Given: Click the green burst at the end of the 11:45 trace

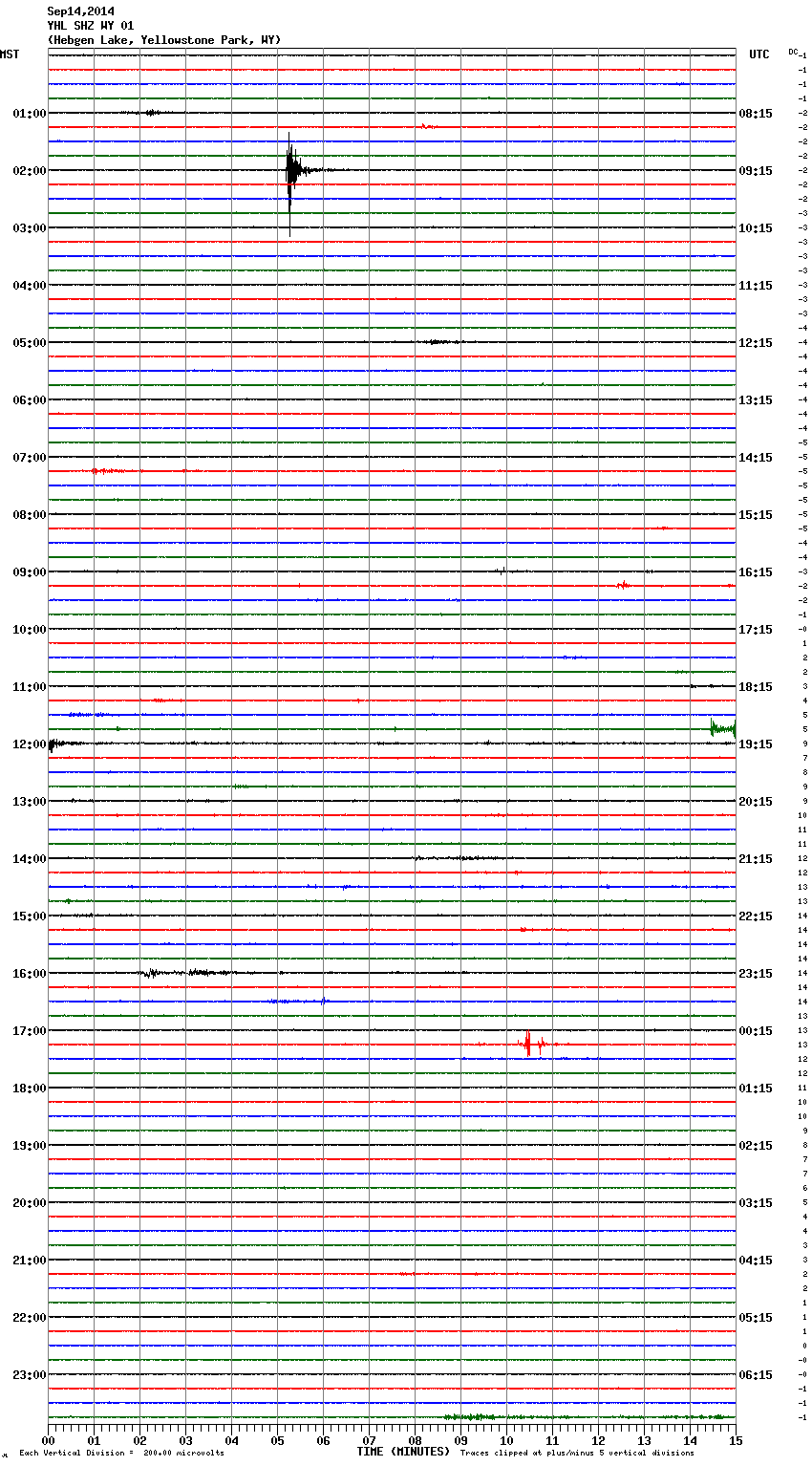Looking at the screenshot, I should pos(722,728).
